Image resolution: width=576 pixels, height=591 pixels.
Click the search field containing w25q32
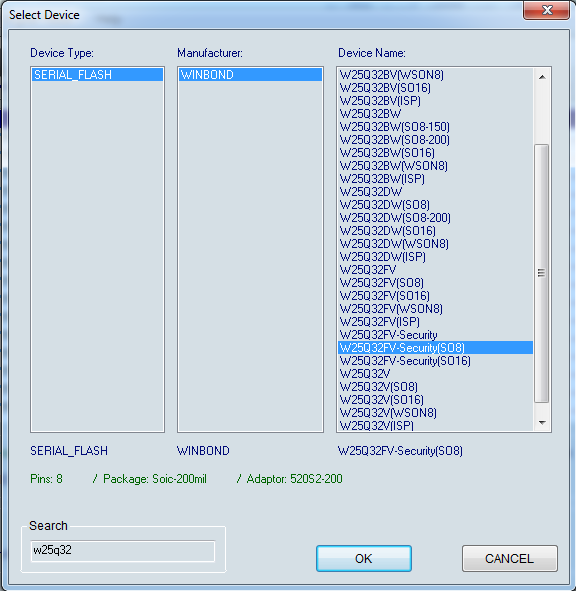click(x=123, y=551)
